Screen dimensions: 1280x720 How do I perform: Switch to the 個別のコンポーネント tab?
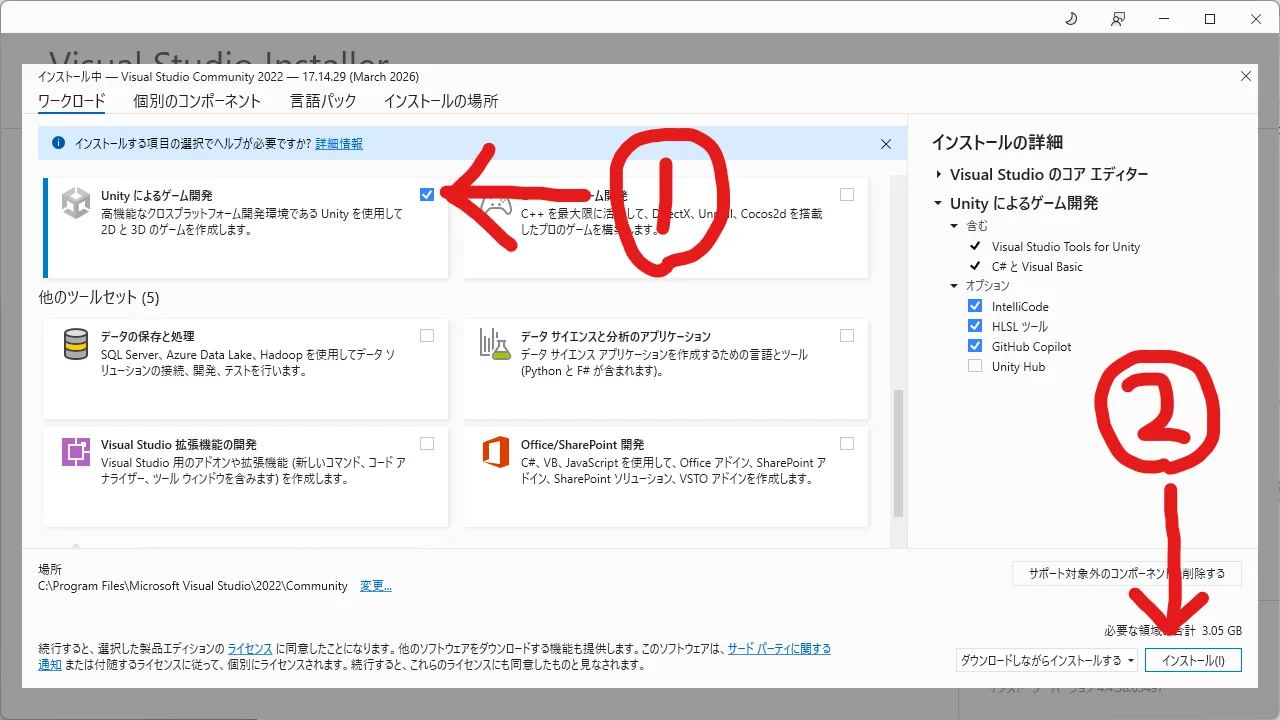pyautogui.click(x=196, y=100)
